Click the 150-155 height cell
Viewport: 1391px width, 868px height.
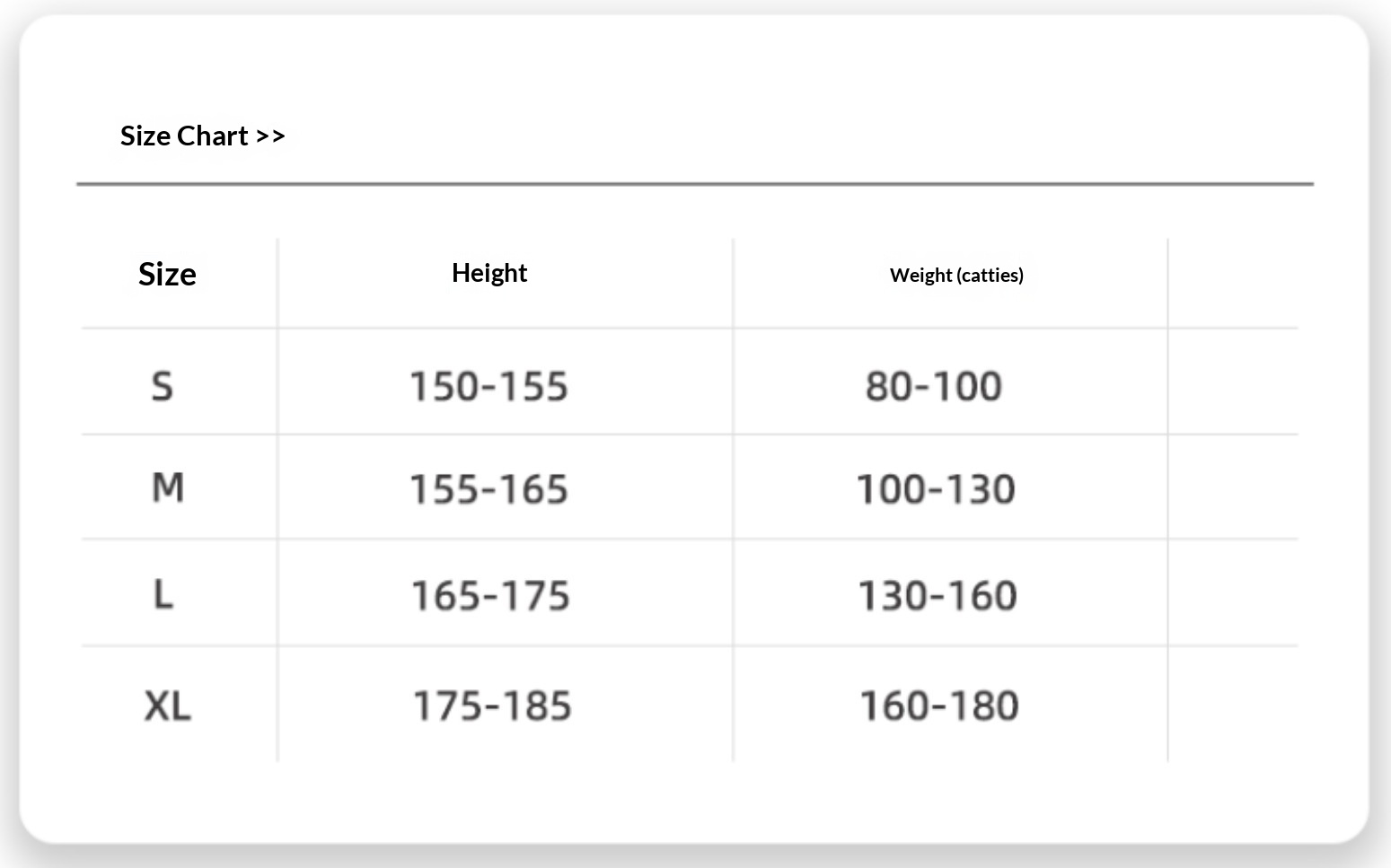(x=489, y=387)
